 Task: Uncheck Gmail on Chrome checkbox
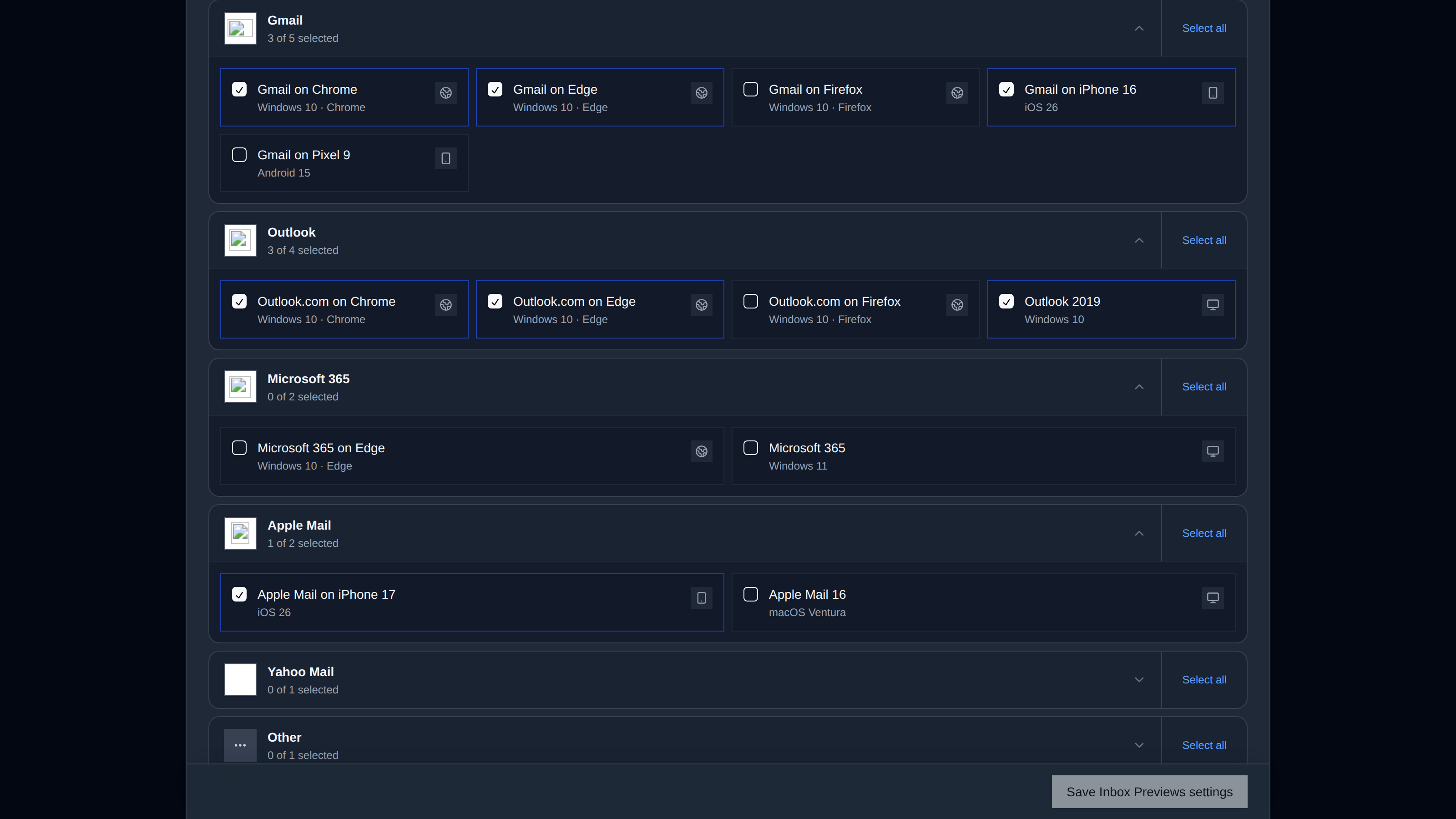pos(239,89)
